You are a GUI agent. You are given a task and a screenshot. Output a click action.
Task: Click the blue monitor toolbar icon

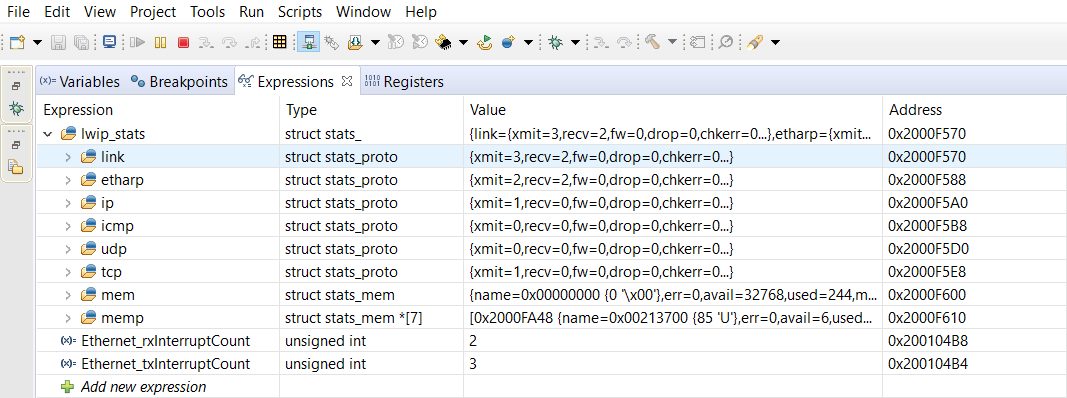[109, 42]
